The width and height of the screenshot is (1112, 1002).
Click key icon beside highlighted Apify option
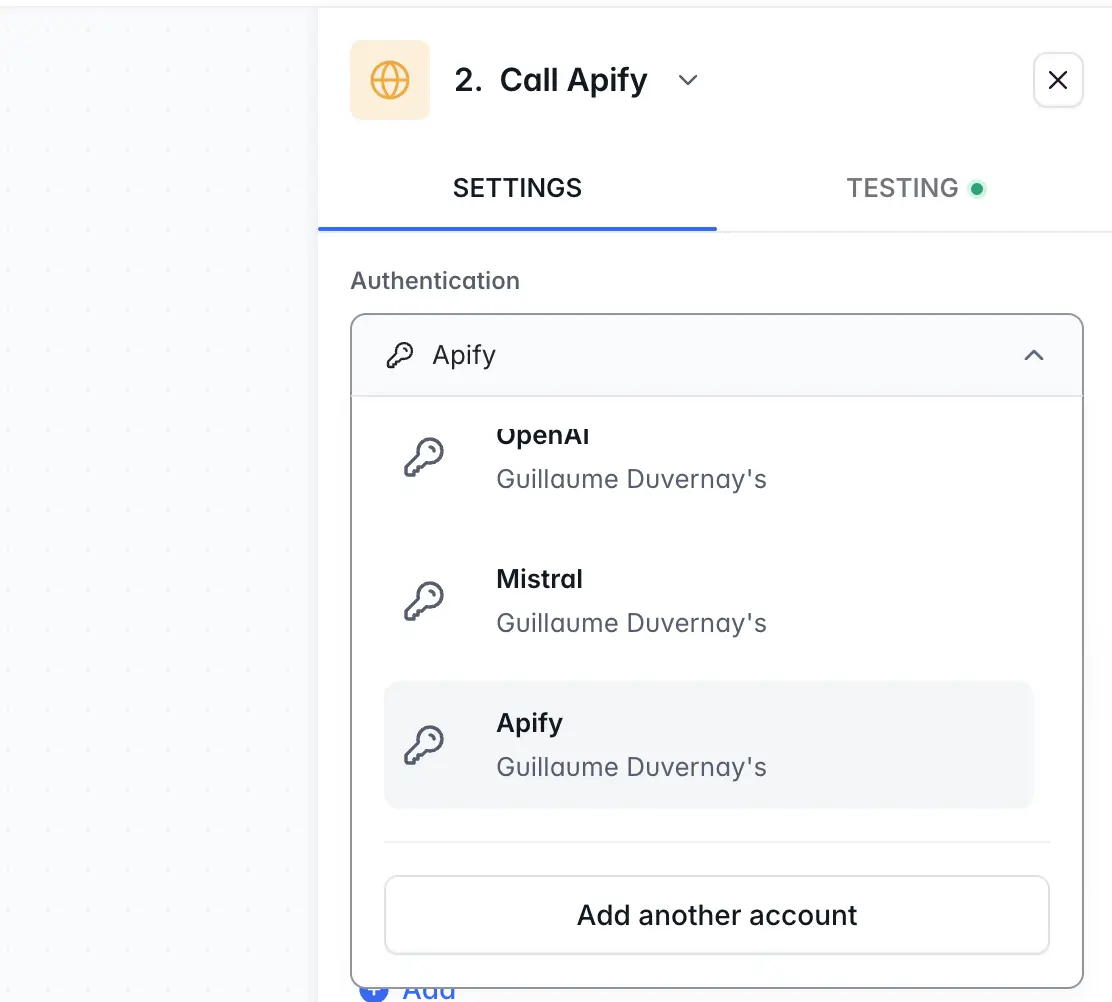tap(423, 745)
